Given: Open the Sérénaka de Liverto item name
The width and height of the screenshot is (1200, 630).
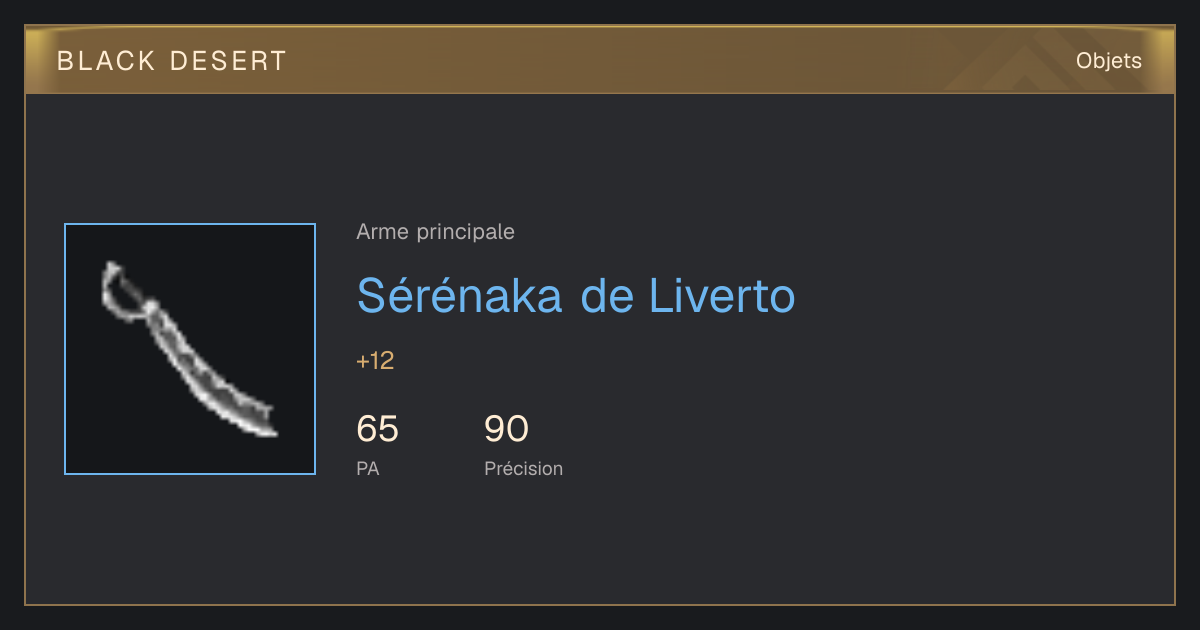Looking at the screenshot, I should 576,295.
